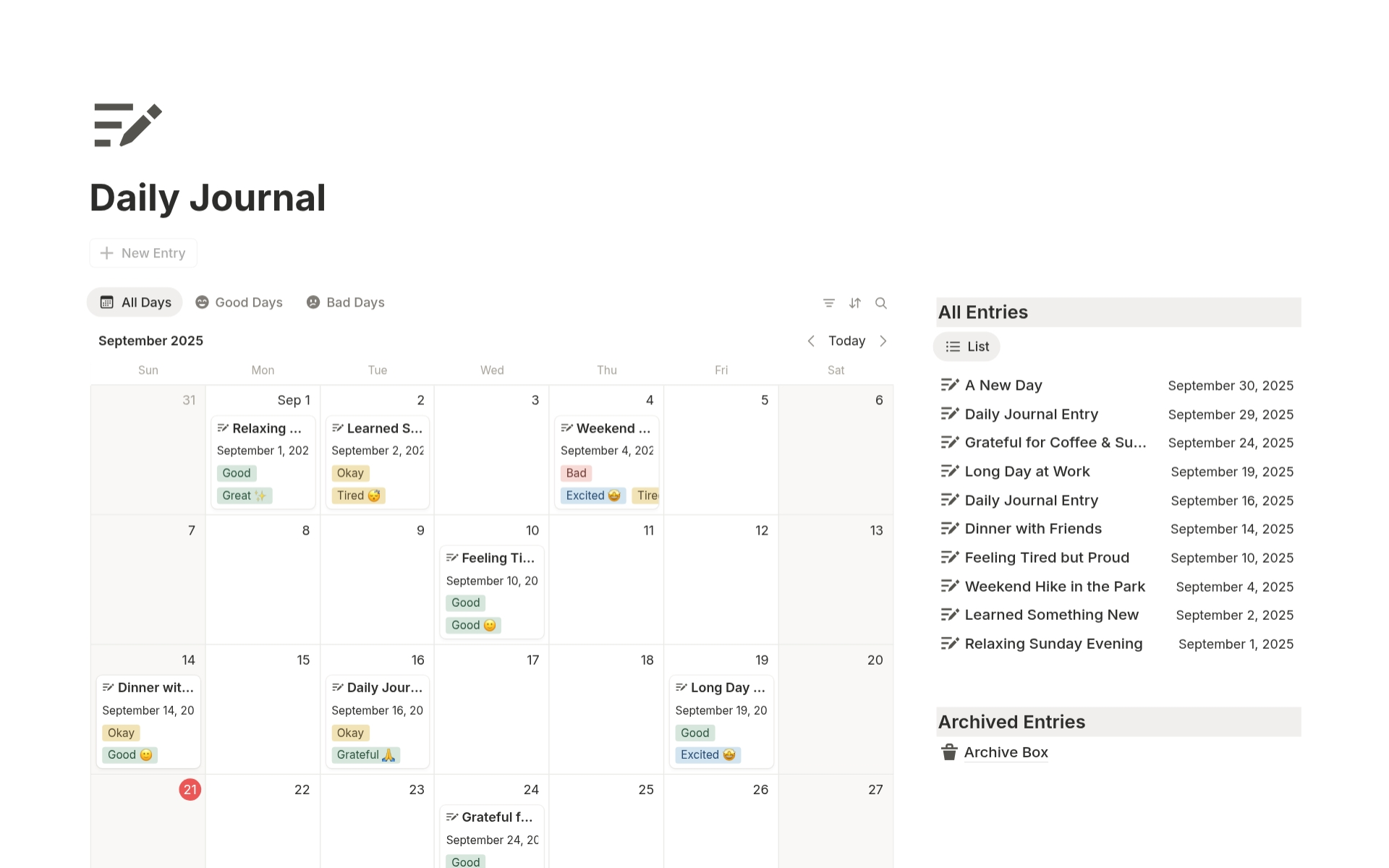1389x868 pixels.
Task: Open filters with the filter icon
Action: [x=828, y=302]
